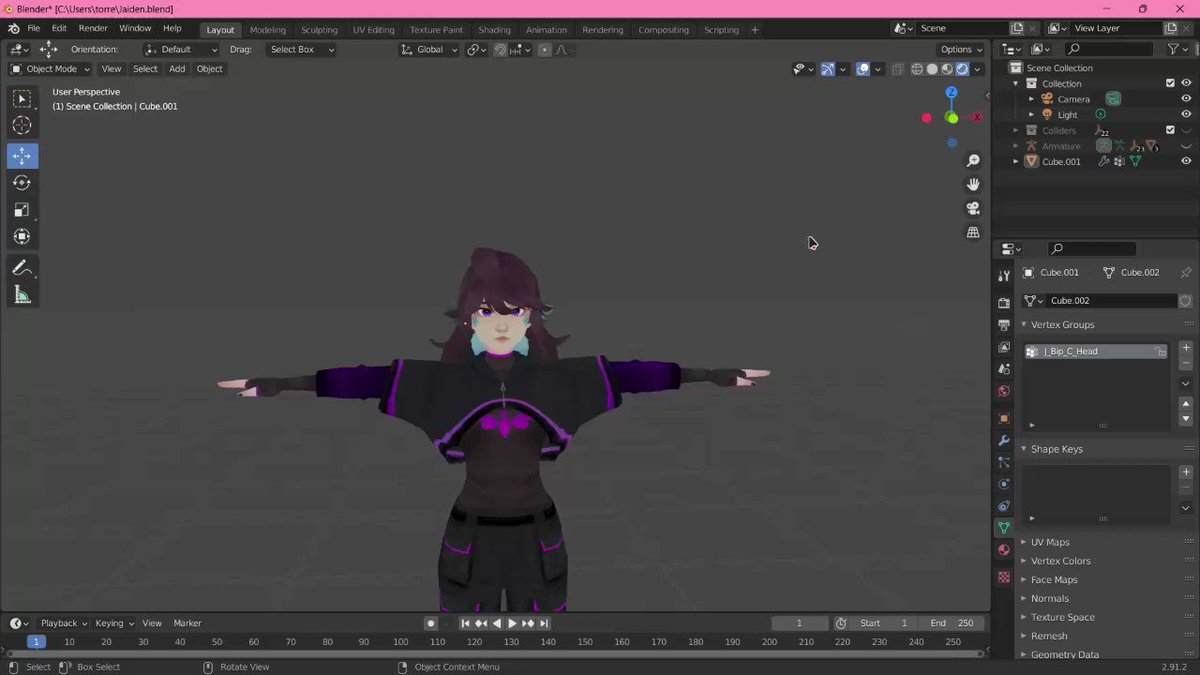Switch to solid viewport shading
Viewport: 1200px width, 675px height.
(932, 69)
